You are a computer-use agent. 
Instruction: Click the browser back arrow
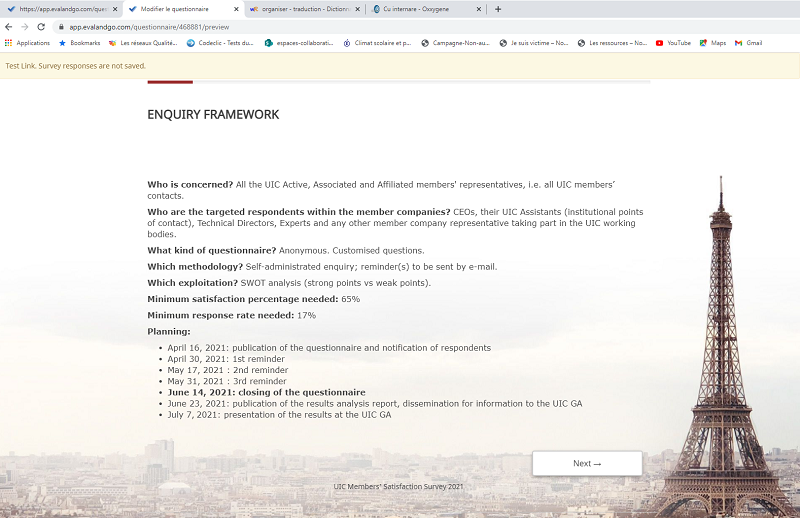point(9,27)
